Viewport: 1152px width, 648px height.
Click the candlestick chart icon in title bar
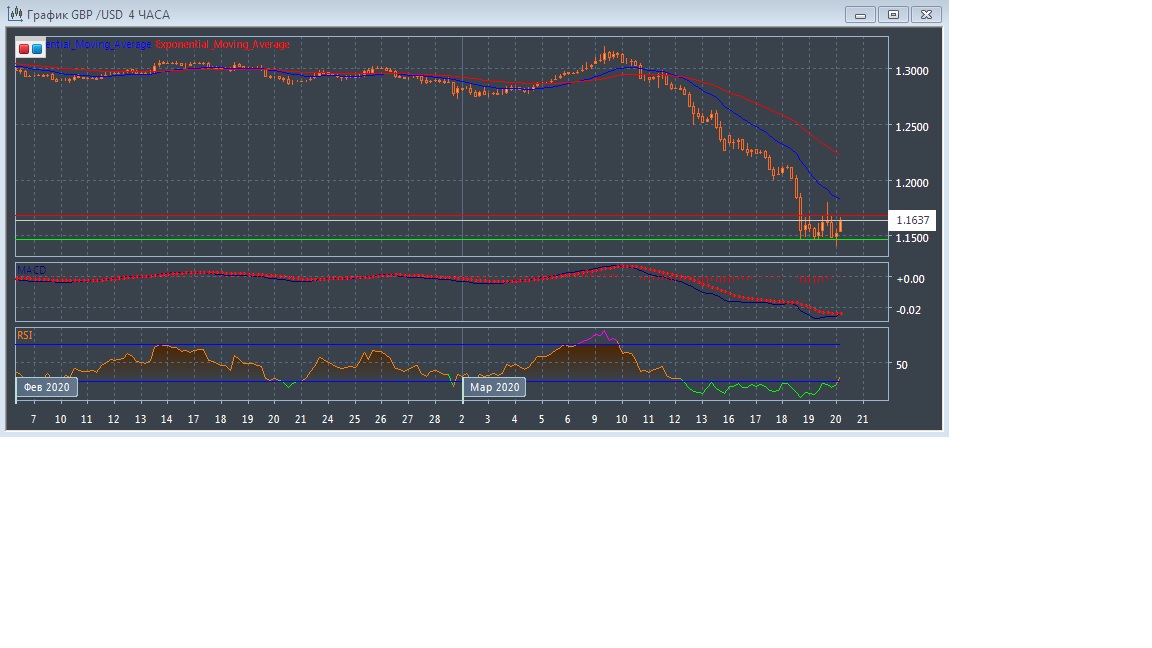click(16, 15)
